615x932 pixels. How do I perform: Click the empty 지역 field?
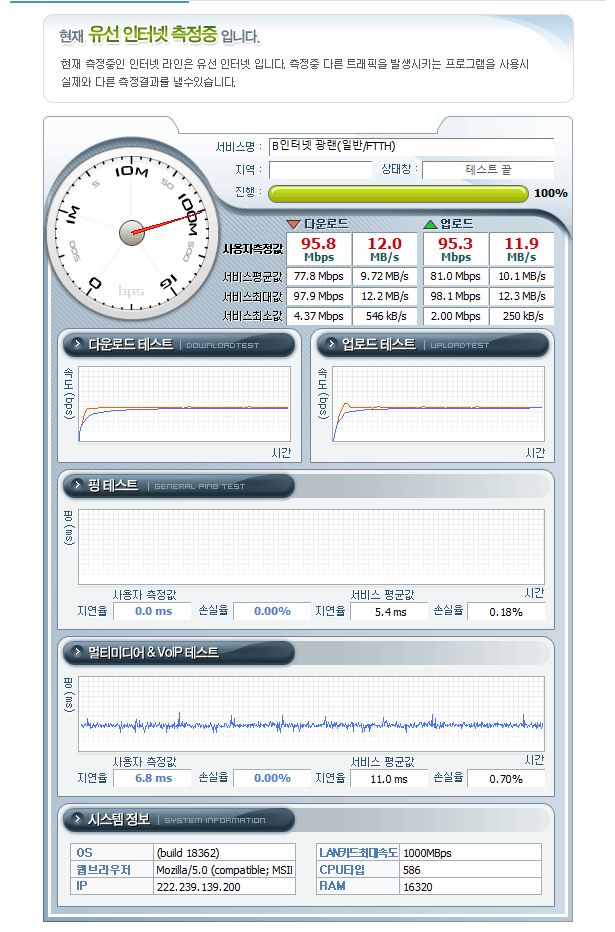(x=320, y=170)
